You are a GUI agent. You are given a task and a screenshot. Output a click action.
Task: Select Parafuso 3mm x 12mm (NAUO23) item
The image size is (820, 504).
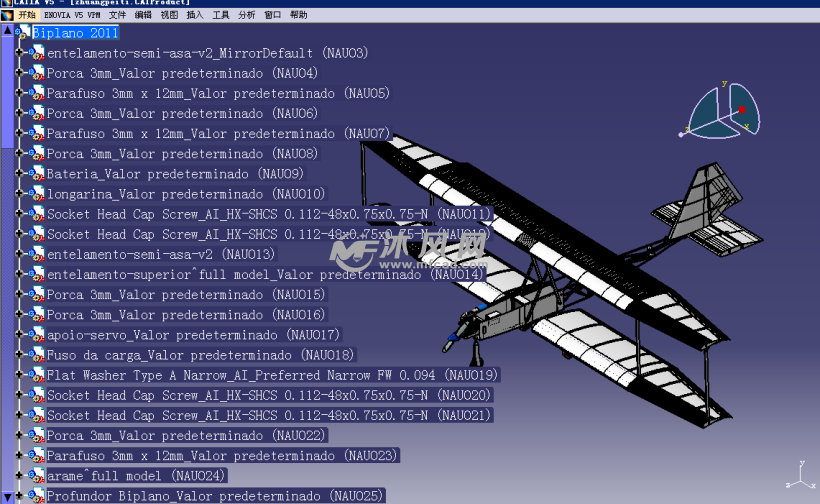(222, 456)
